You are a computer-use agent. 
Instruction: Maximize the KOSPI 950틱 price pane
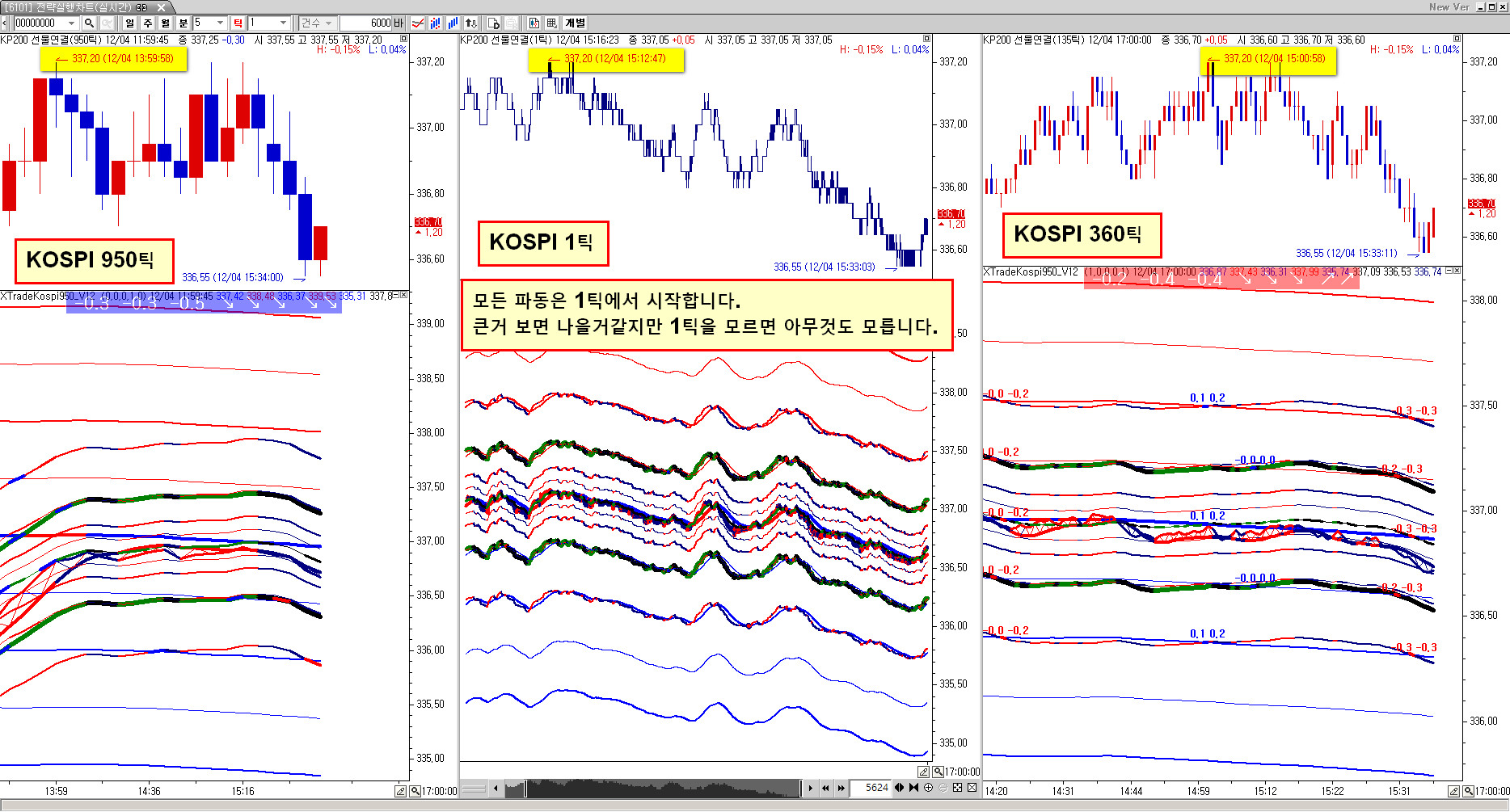pyautogui.click(x=404, y=39)
